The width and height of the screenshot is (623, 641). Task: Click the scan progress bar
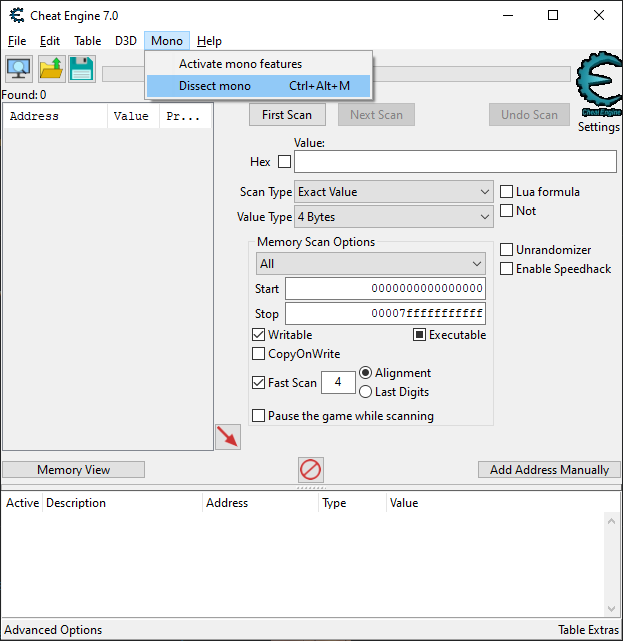(336, 74)
